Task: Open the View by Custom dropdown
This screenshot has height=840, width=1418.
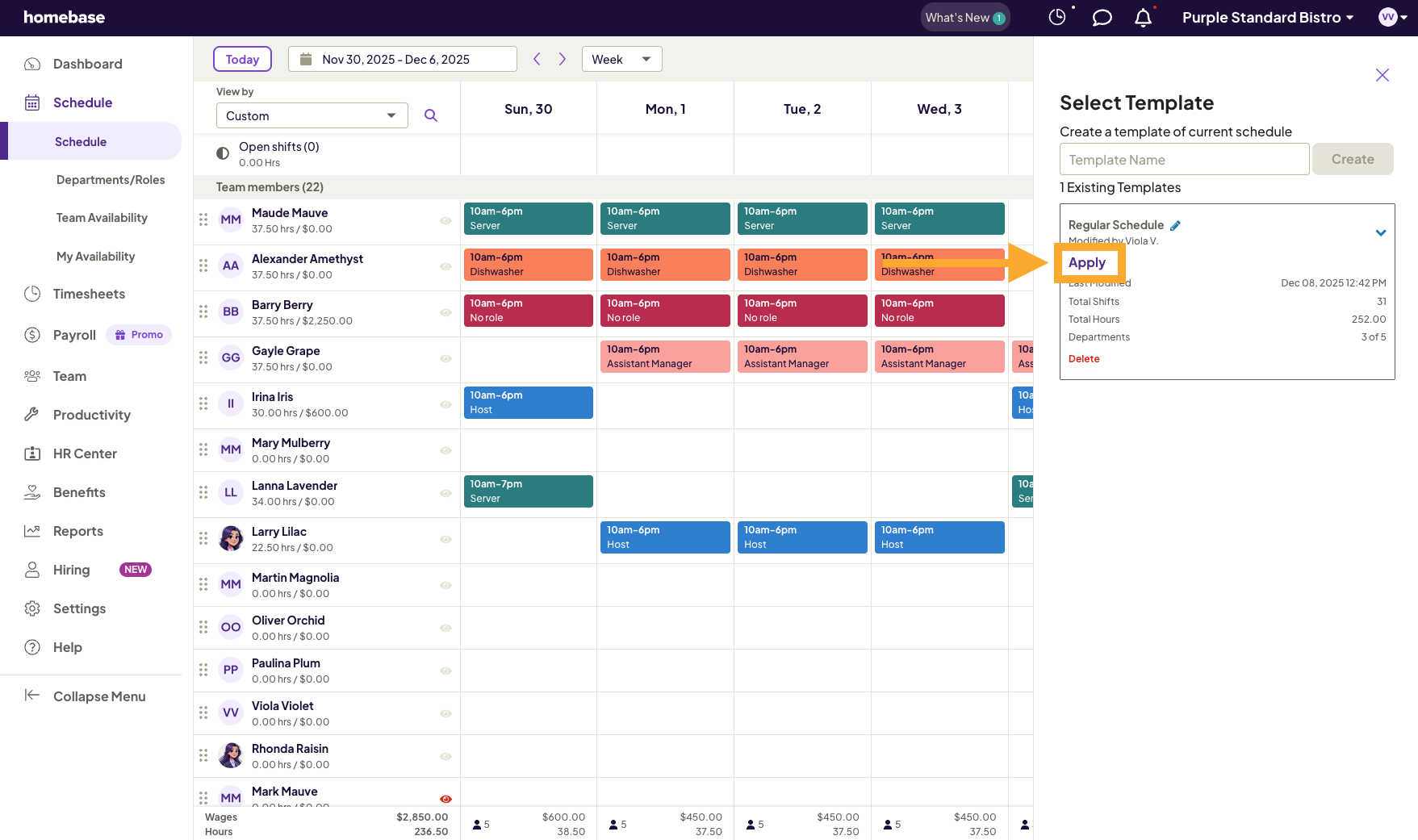Action: click(x=312, y=115)
